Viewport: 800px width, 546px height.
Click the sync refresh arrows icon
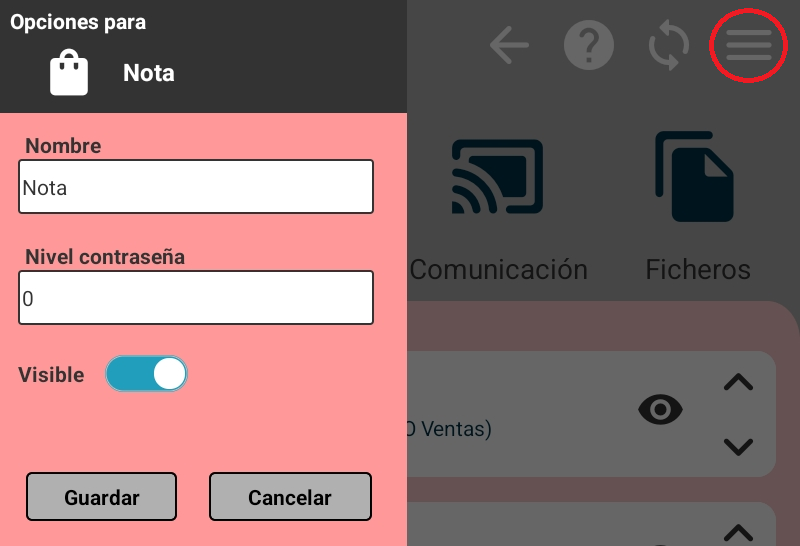(x=669, y=45)
